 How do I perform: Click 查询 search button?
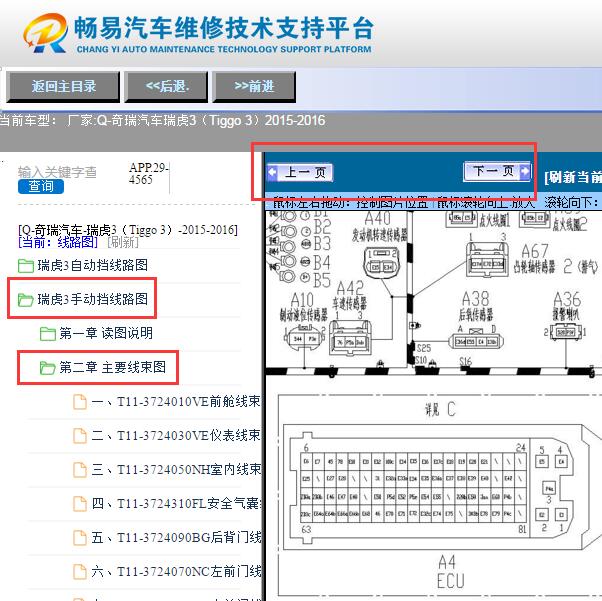41,187
